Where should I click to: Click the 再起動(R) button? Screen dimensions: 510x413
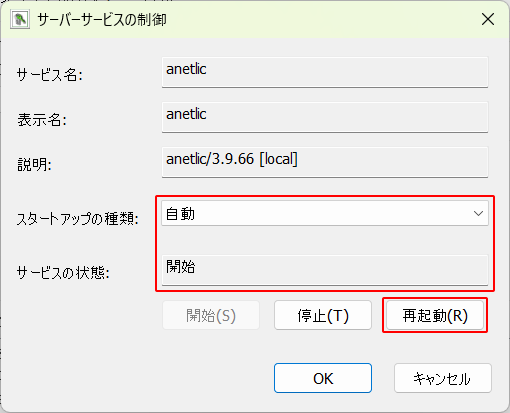(x=435, y=315)
